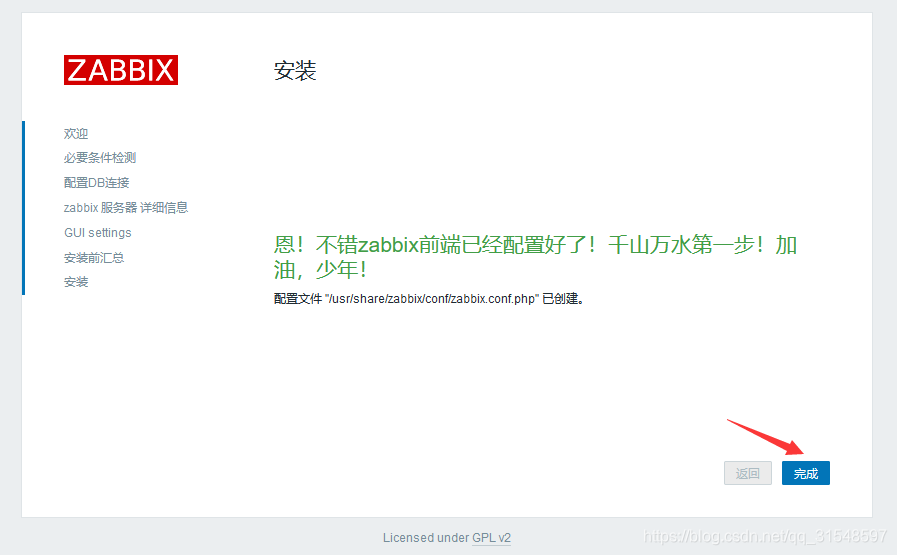Click the green congratulation message text
The height and width of the screenshot is (555, 897).
[x=535, y=257]
